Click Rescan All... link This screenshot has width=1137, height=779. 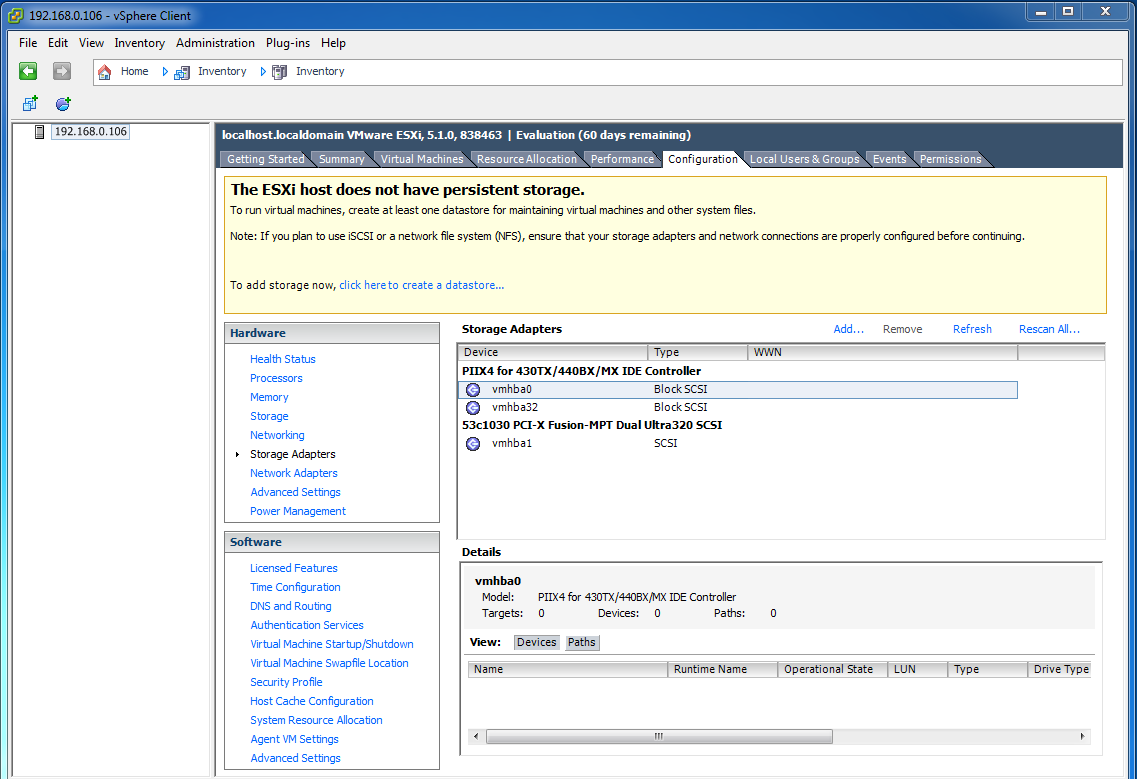tap(1049, 329)
